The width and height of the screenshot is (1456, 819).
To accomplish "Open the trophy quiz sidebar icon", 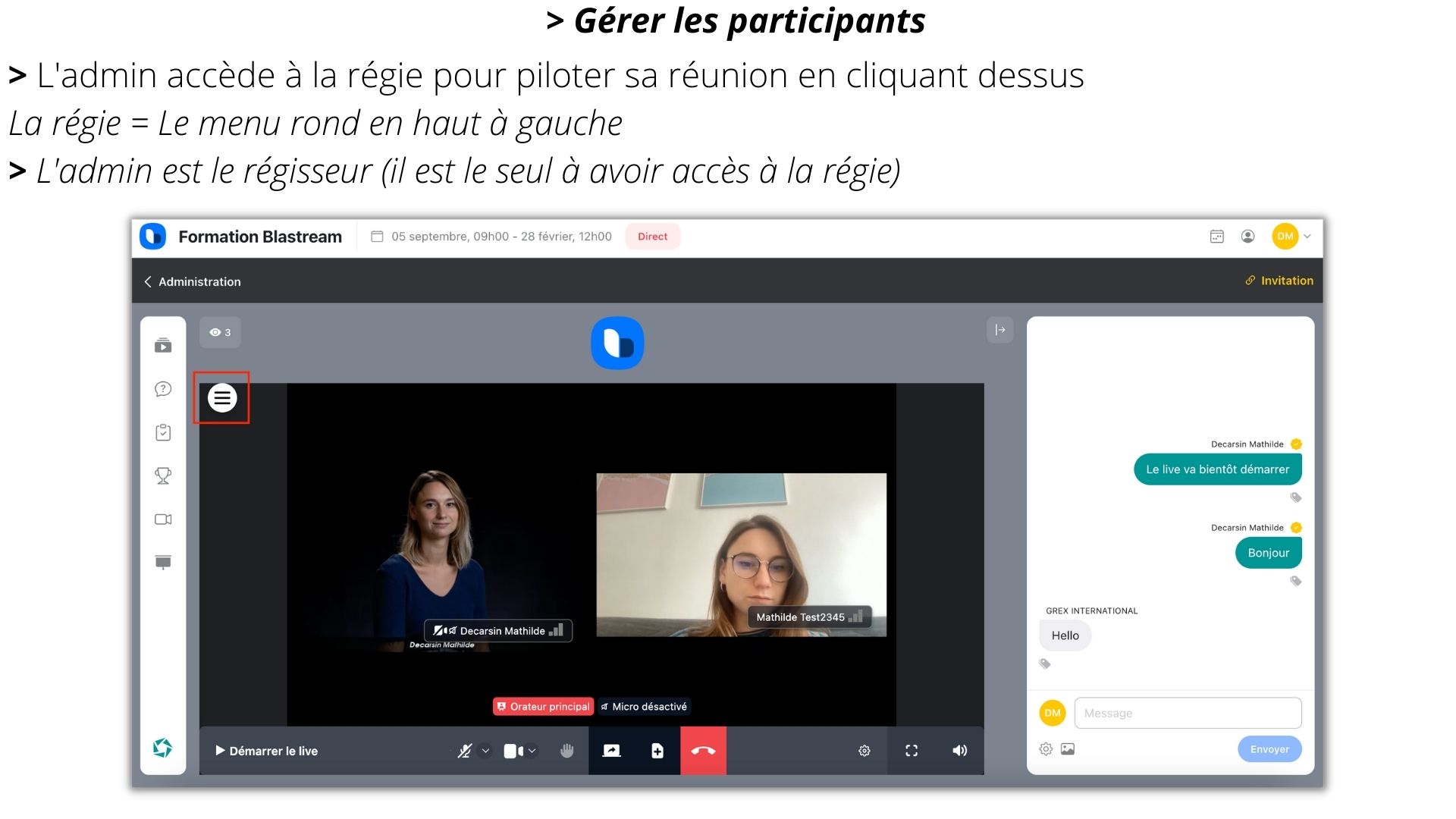I will click(x=163, y=475).
